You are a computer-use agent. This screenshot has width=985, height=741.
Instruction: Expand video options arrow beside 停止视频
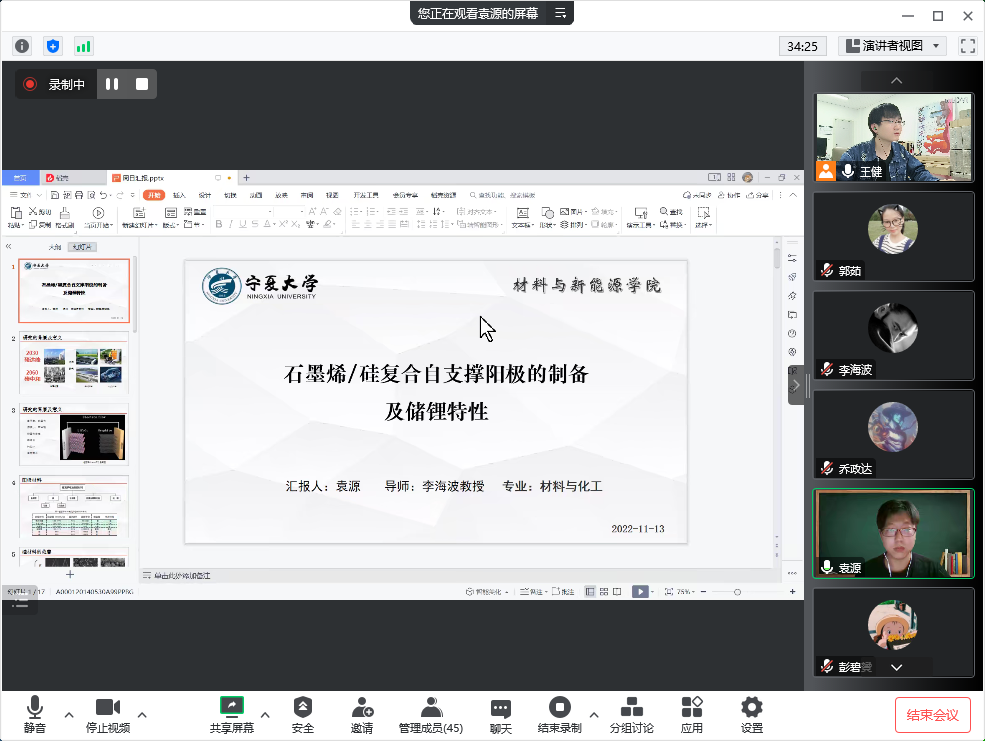click(142, 714)
